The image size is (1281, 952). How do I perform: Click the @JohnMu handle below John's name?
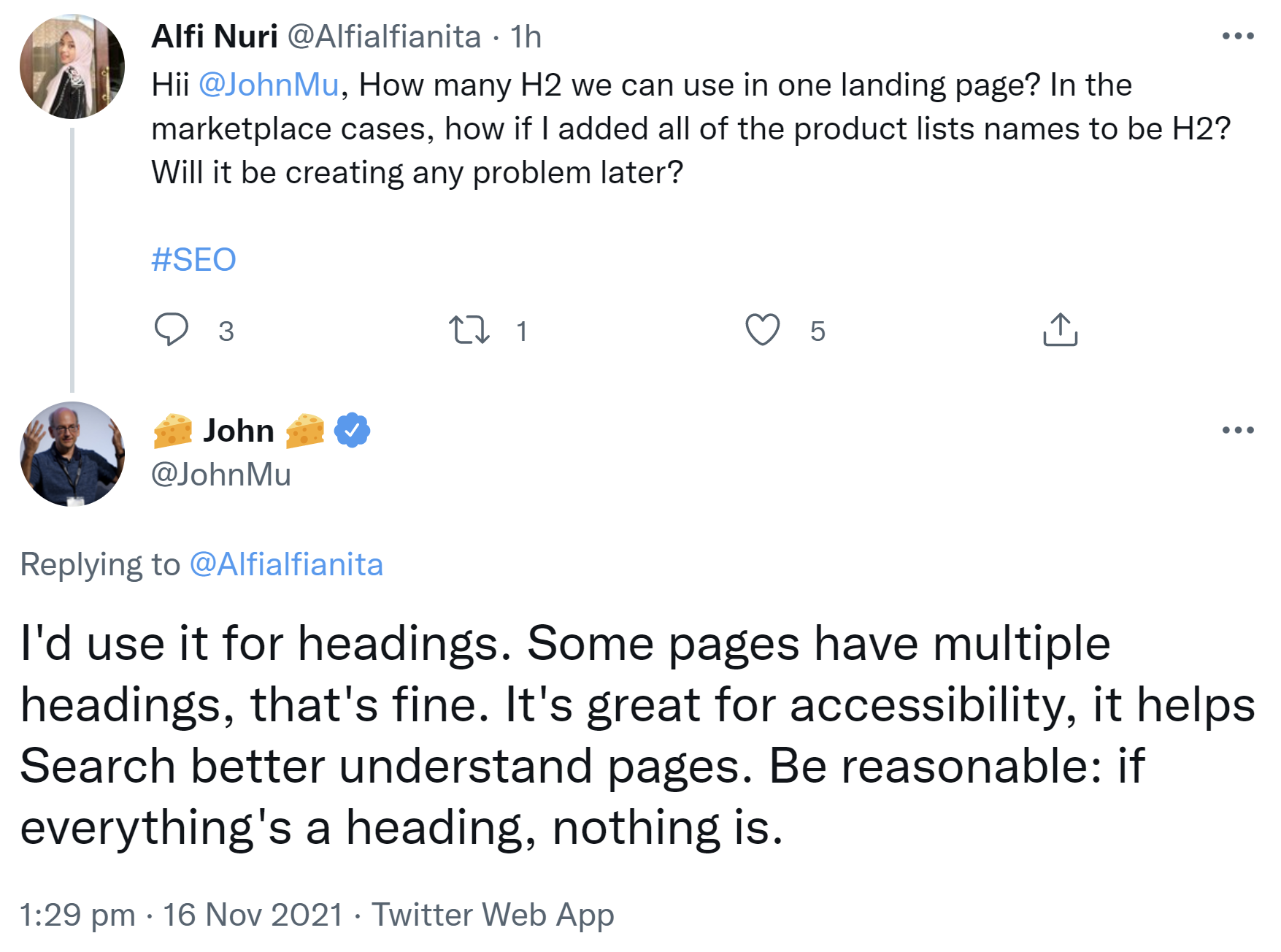pos(220,475)
